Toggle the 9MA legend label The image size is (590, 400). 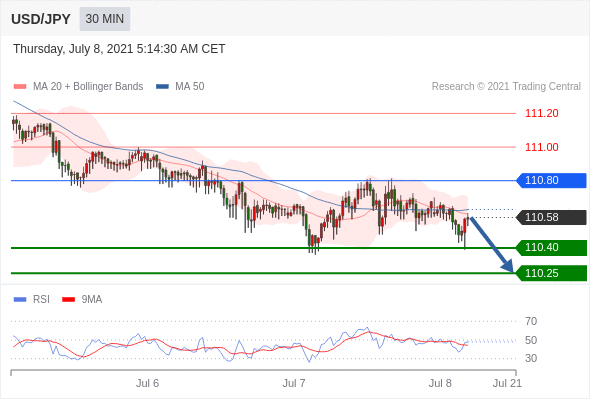coord(92,300)
